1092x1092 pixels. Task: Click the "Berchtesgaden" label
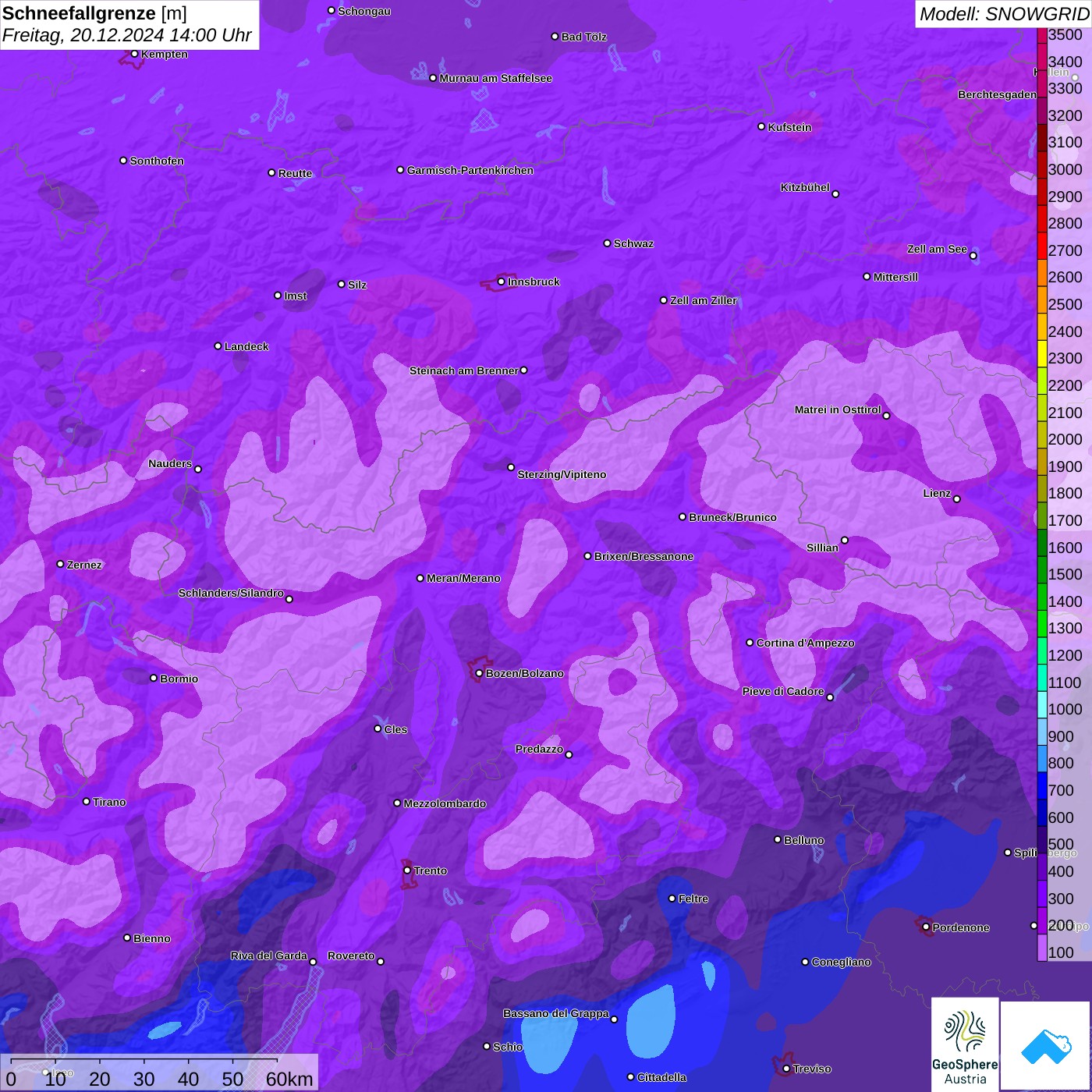click(998, 94)
